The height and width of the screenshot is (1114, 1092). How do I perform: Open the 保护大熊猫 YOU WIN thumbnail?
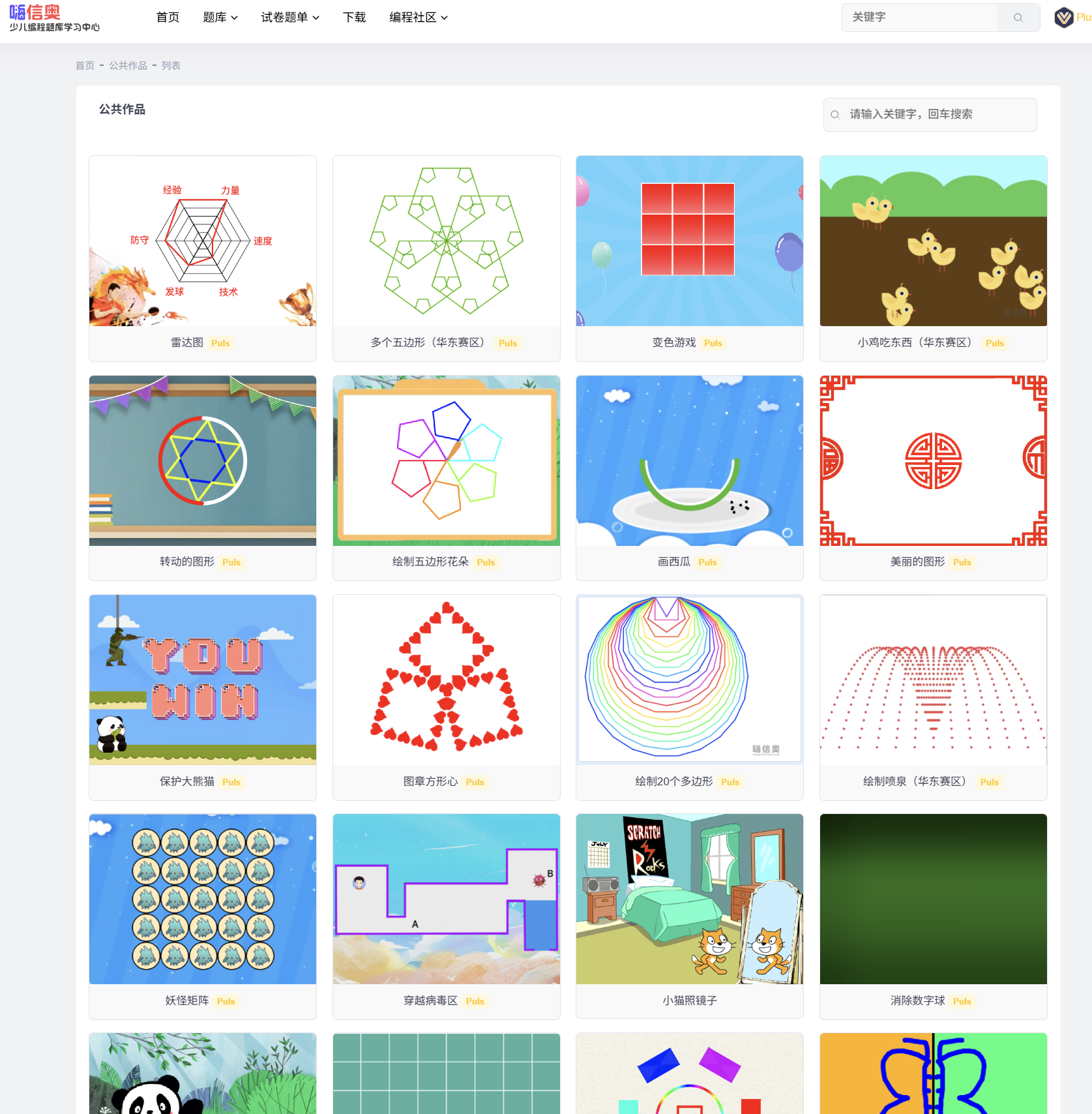[203, 680]
